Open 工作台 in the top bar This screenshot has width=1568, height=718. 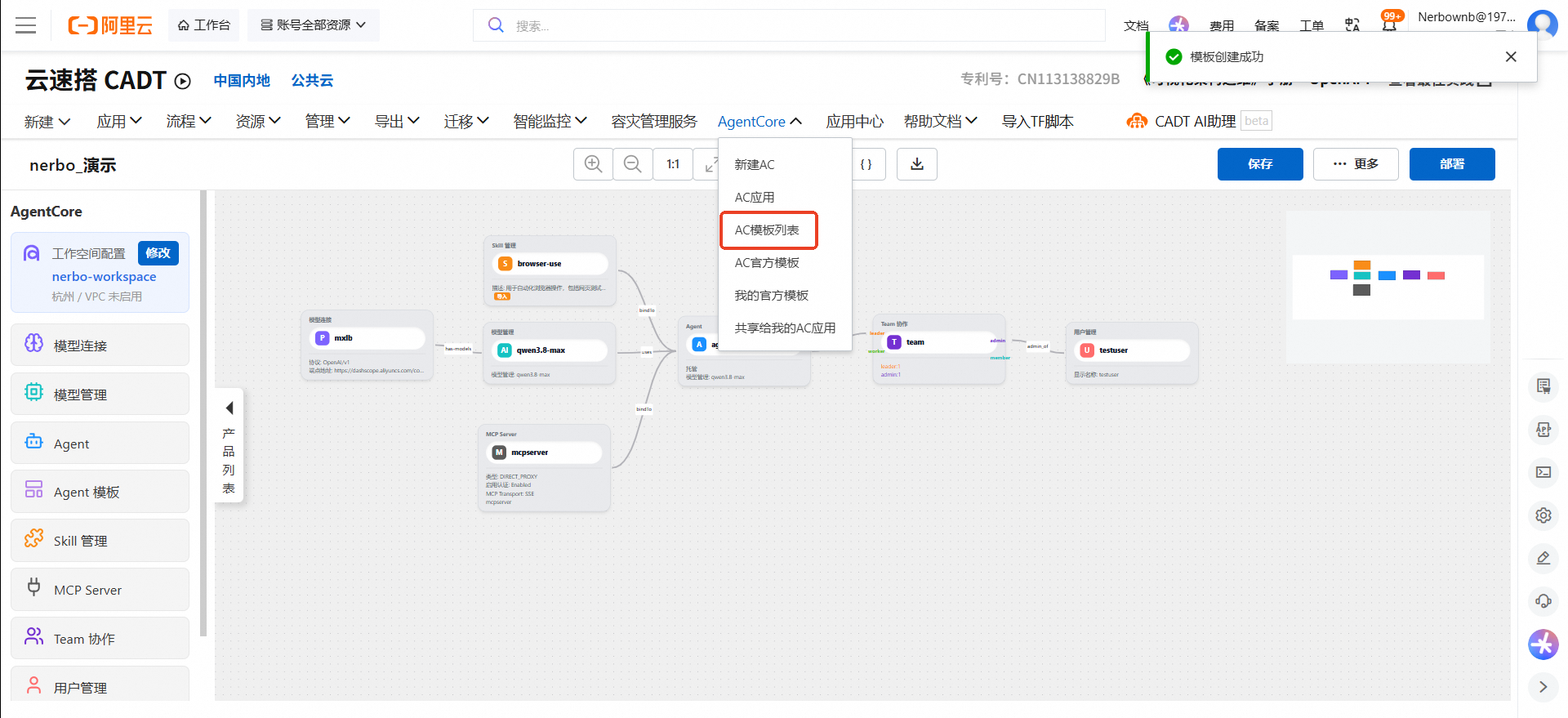point(204,25)
